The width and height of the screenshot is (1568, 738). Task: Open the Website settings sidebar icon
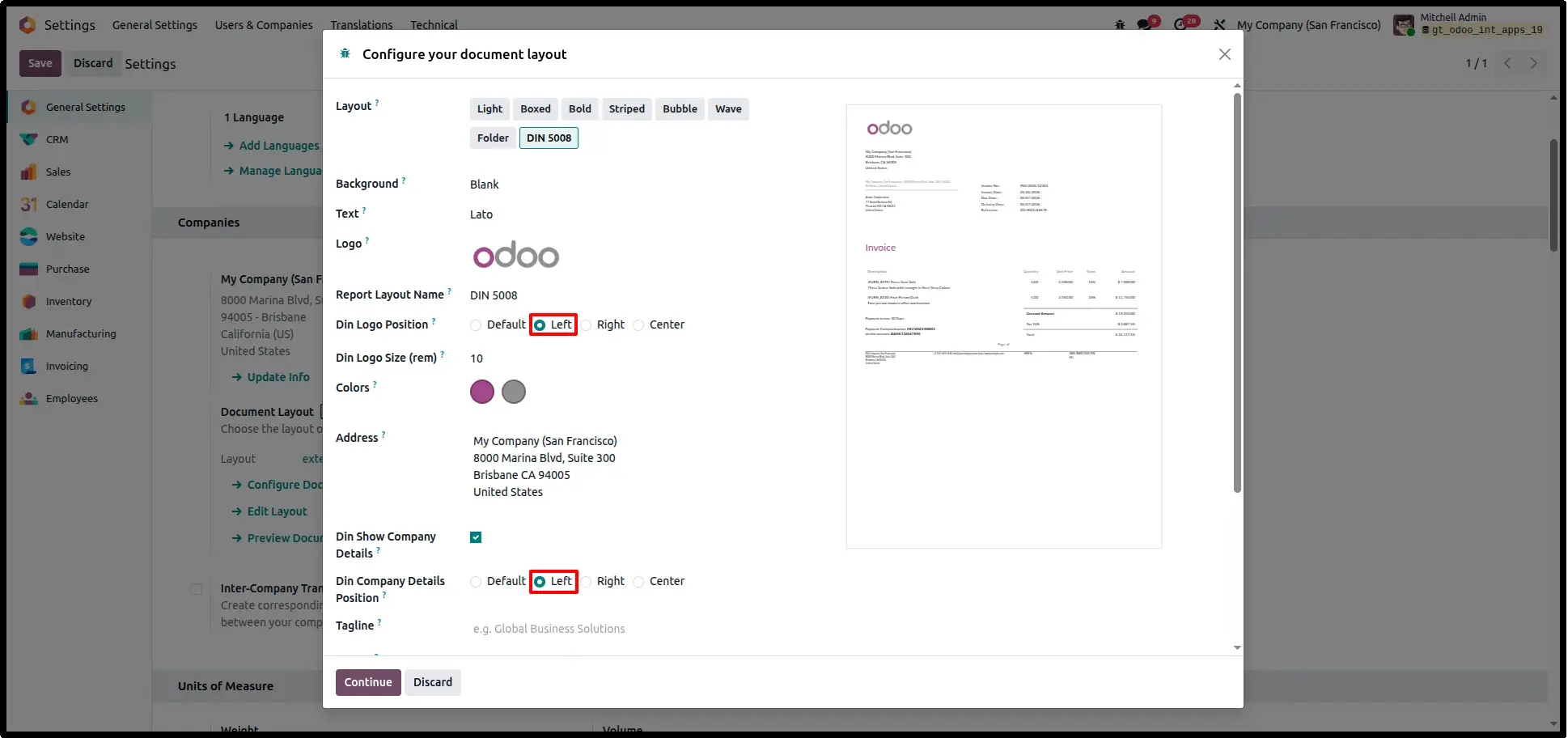click(x=29, y=236)
